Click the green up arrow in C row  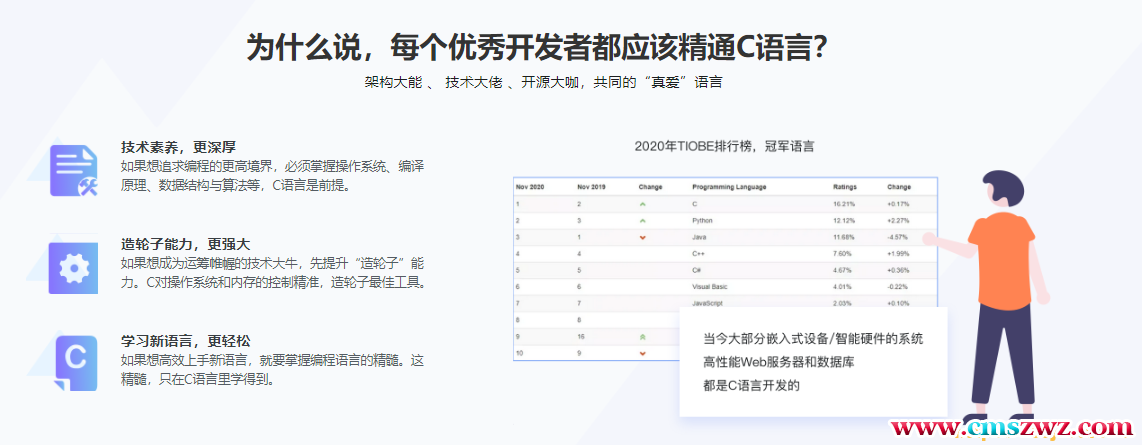[643, 203]
